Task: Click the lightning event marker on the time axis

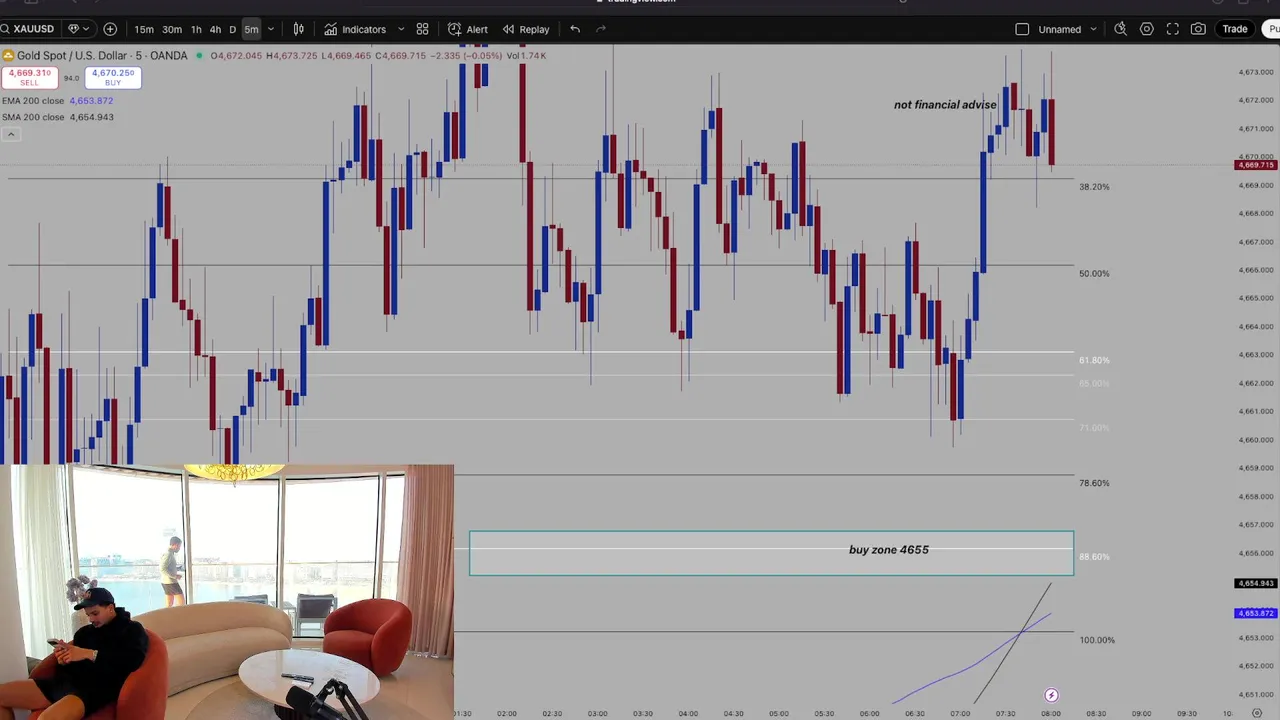Action: (1051, 695)
